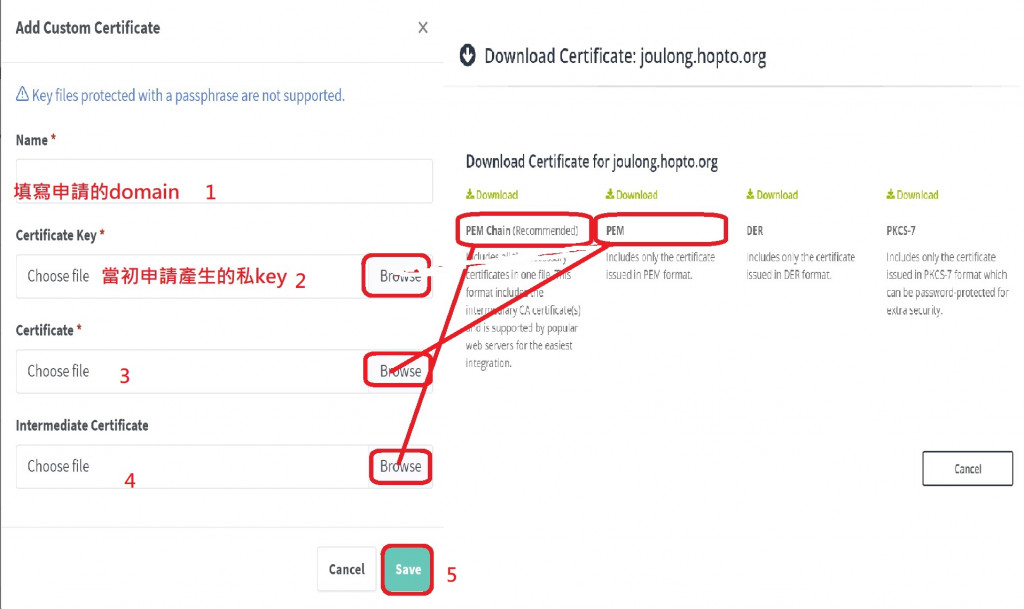1024x609 pixels.
Task: Click the warning triangle icon beside passphrase notice
Action: pyautogui.click(x=22, y=94)
